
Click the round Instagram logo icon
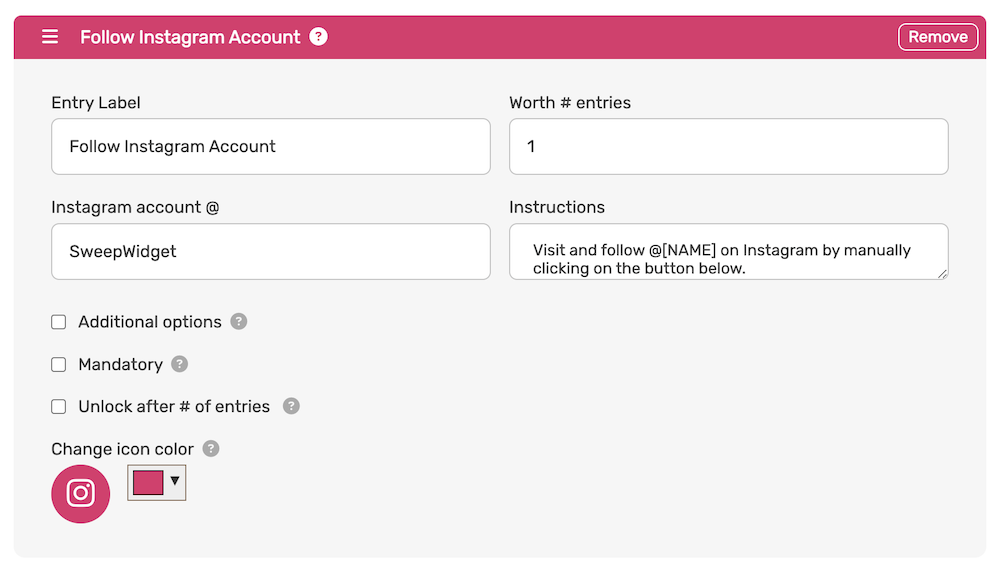pos(80,494)
